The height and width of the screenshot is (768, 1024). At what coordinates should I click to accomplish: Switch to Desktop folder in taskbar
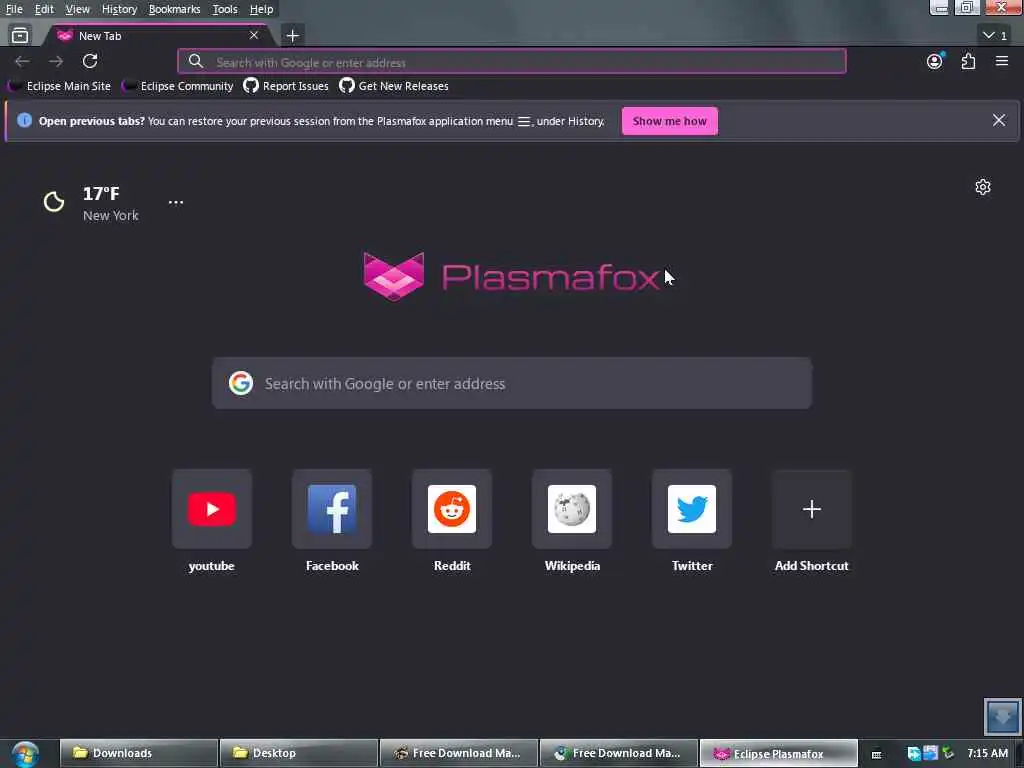299,753
